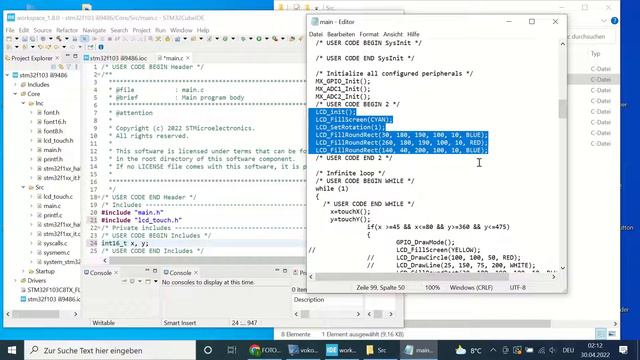Close the first Console tab
640x360 pixels.
pyautogui.click(x=116, y=273)
